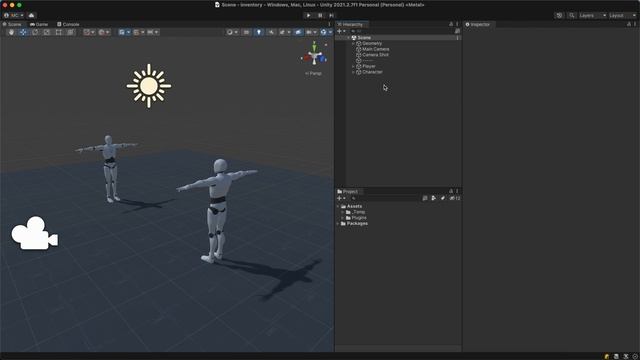Switch to the Game tab
The width and height of the screenshot is (640, 360).
[39, 24]
